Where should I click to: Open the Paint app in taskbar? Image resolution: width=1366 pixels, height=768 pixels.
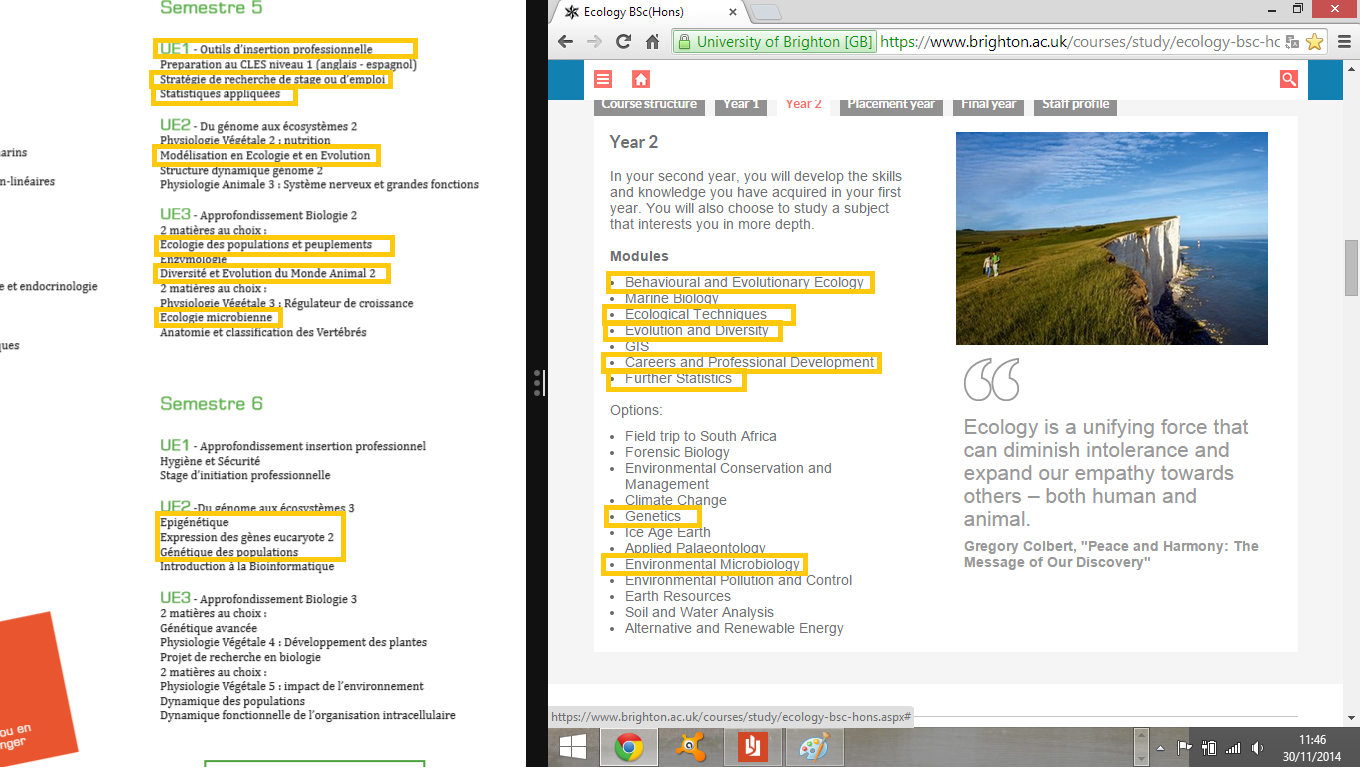[x=814, y=747]
